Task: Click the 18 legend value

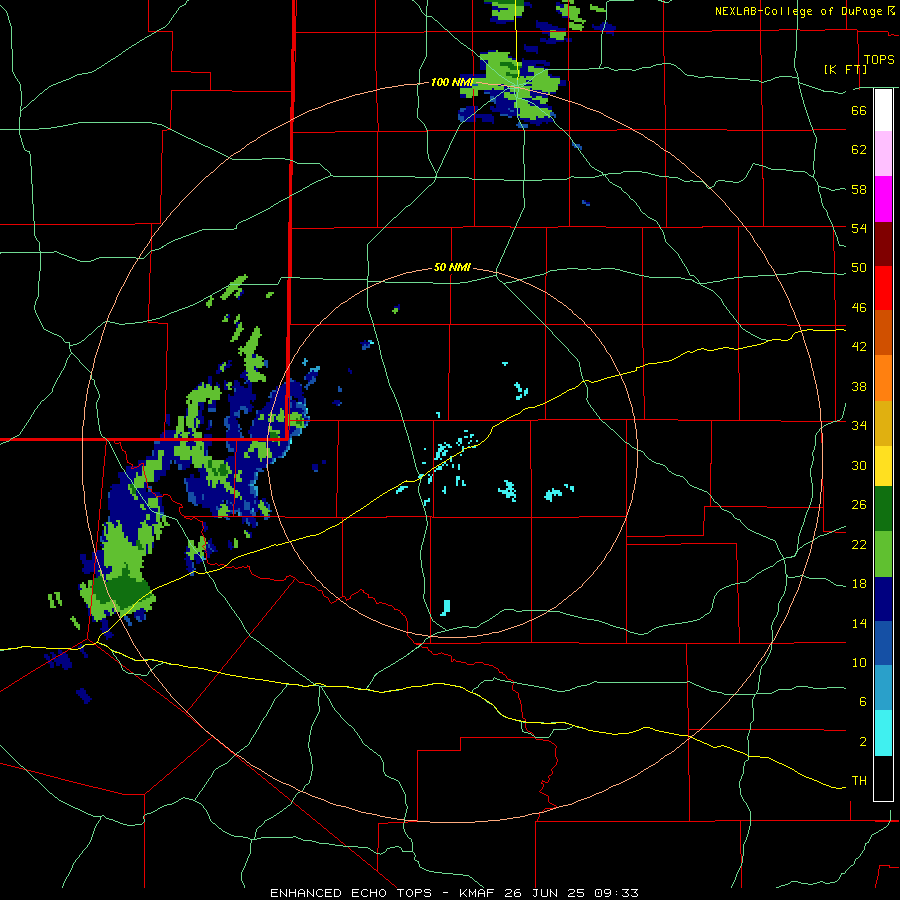Action: click(x=859, y=584)
